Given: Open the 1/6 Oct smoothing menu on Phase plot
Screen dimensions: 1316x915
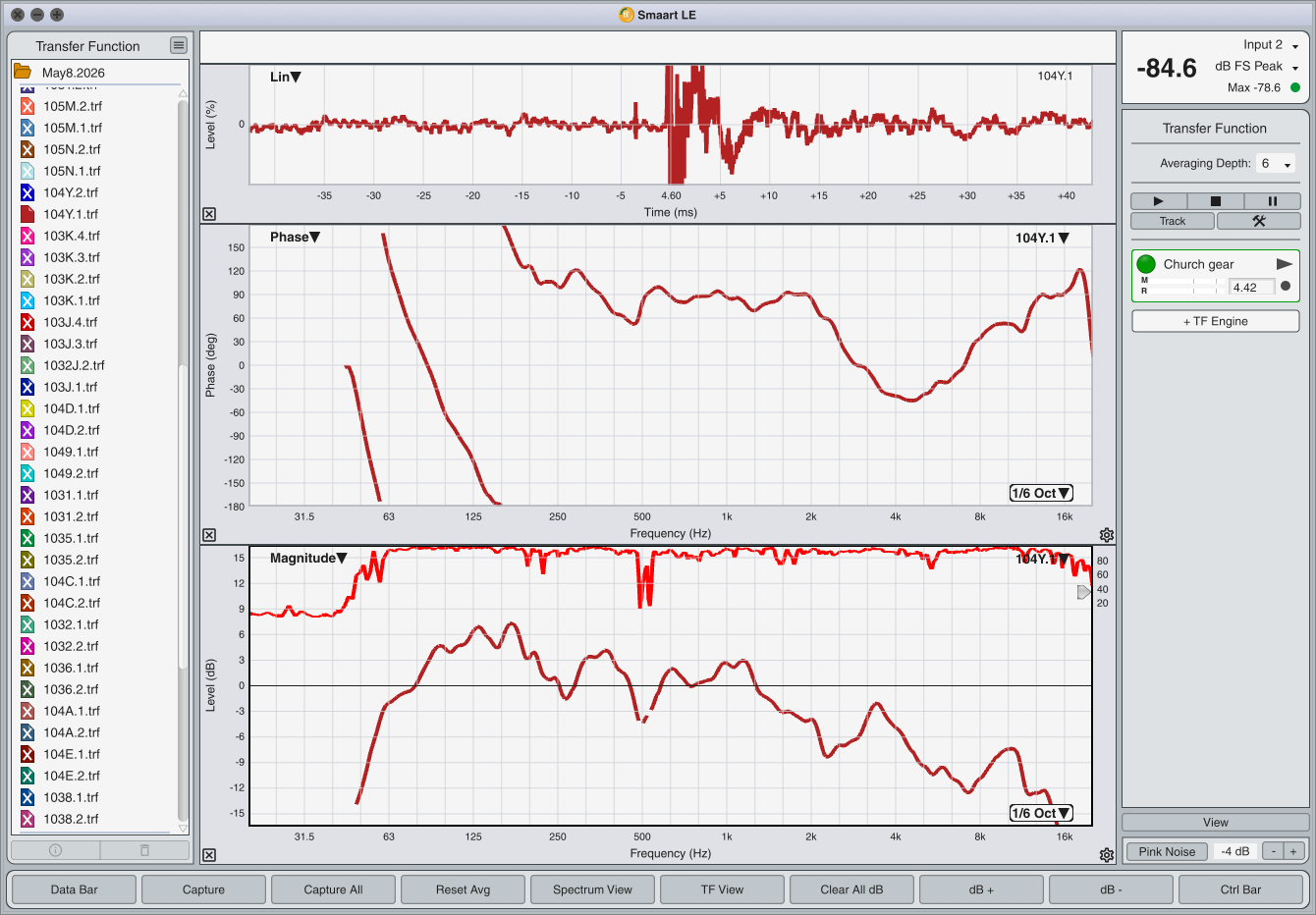Looking at the screenshot, I should click(1041, 493).
